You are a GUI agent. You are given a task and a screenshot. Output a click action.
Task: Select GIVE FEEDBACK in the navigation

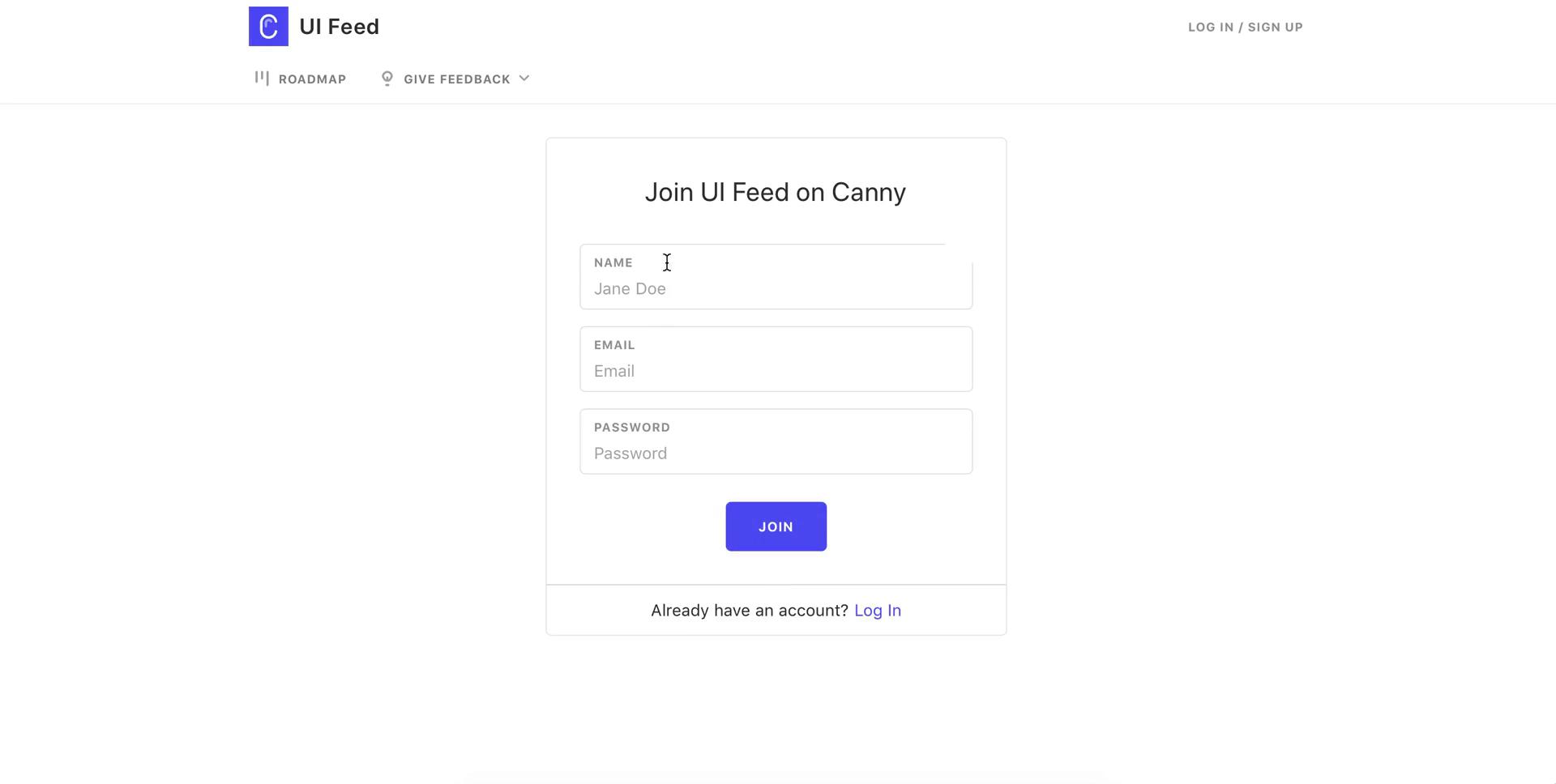click(x=456, y=79)
